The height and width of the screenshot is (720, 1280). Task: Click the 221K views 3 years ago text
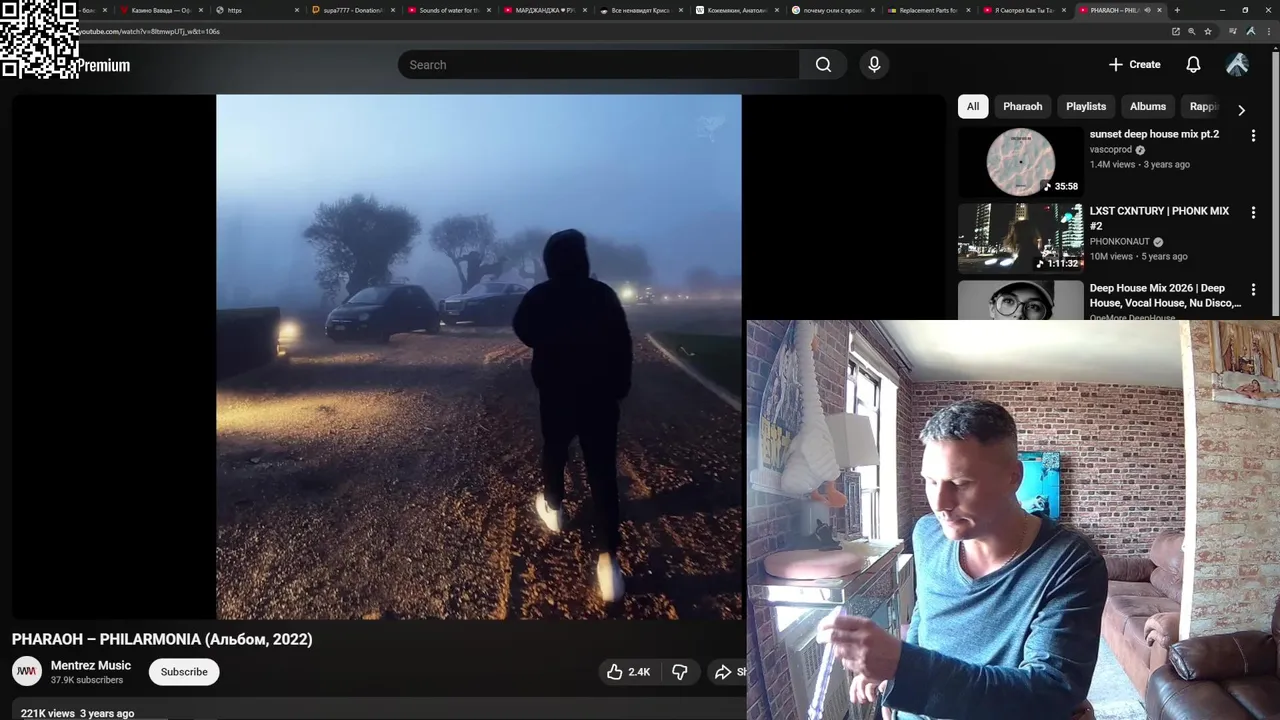click(77, 713)
